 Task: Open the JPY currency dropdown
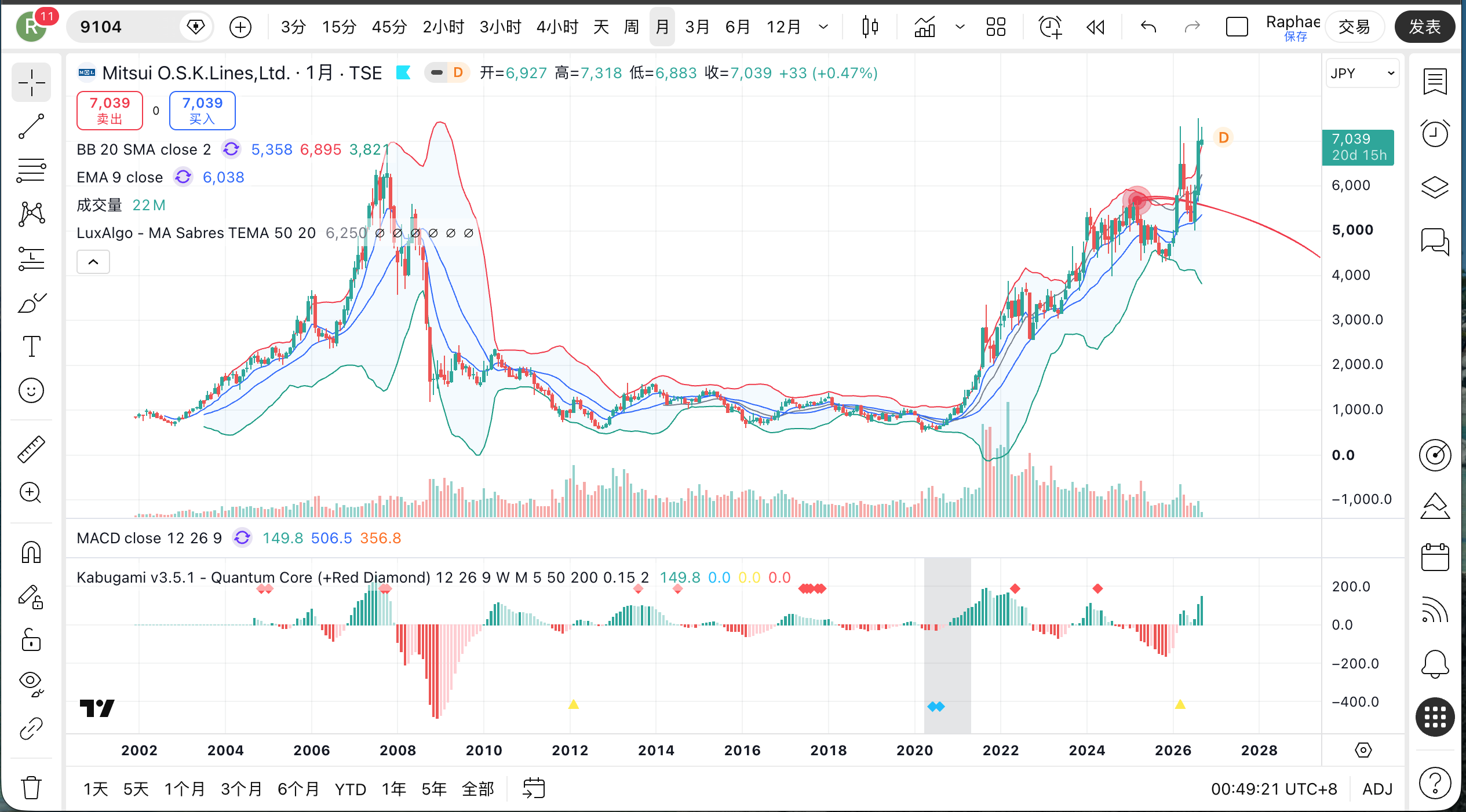[x=1362, y=74]
